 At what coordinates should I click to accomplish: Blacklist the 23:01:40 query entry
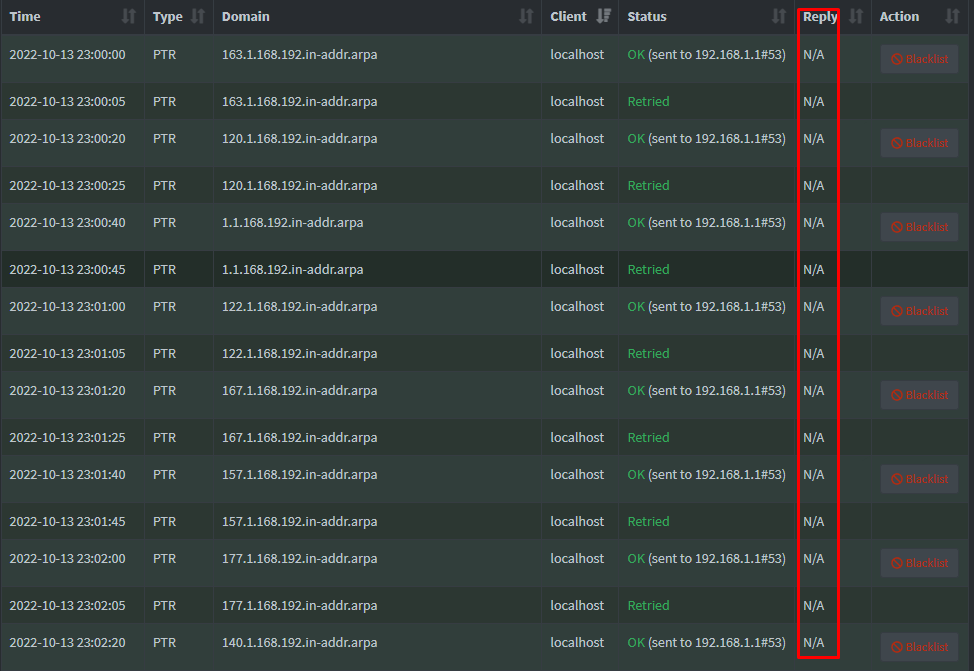(x=918, y=479)
